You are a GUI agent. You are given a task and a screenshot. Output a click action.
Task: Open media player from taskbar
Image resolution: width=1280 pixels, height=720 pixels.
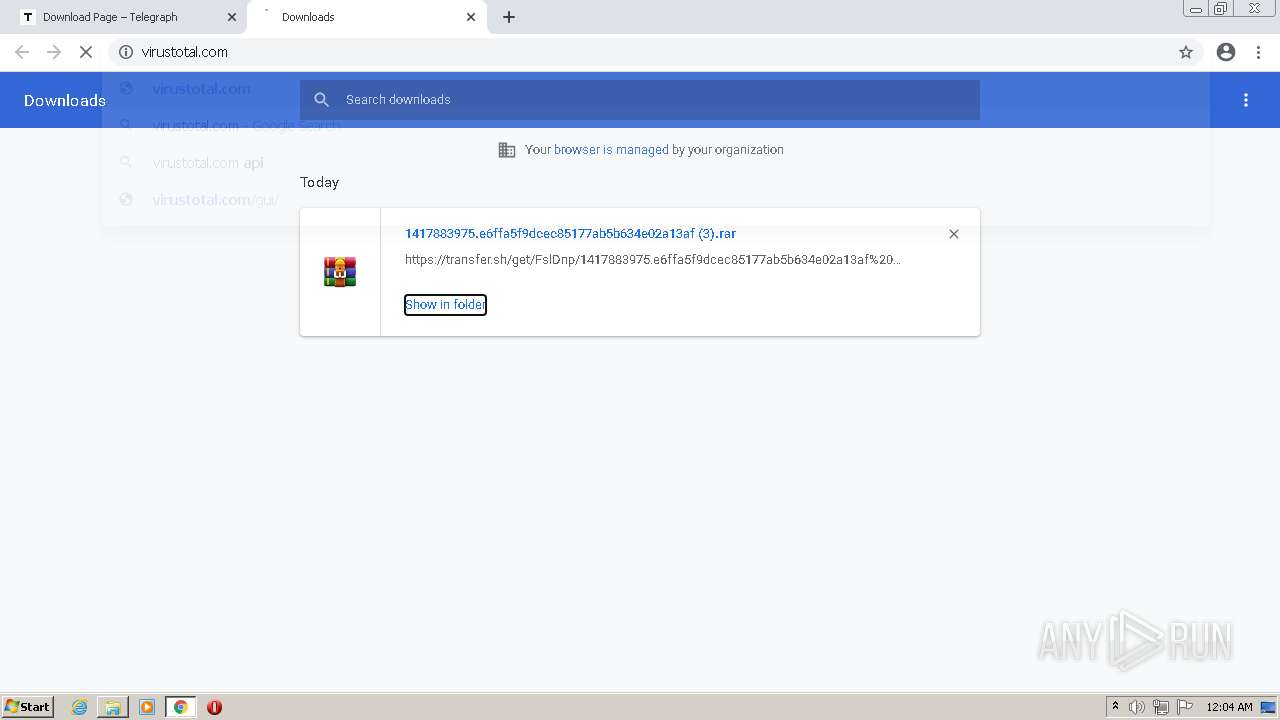147,707
